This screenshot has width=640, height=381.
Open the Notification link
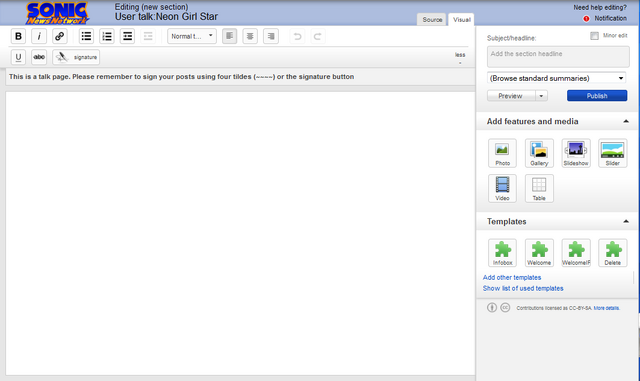tap(610, 18)
